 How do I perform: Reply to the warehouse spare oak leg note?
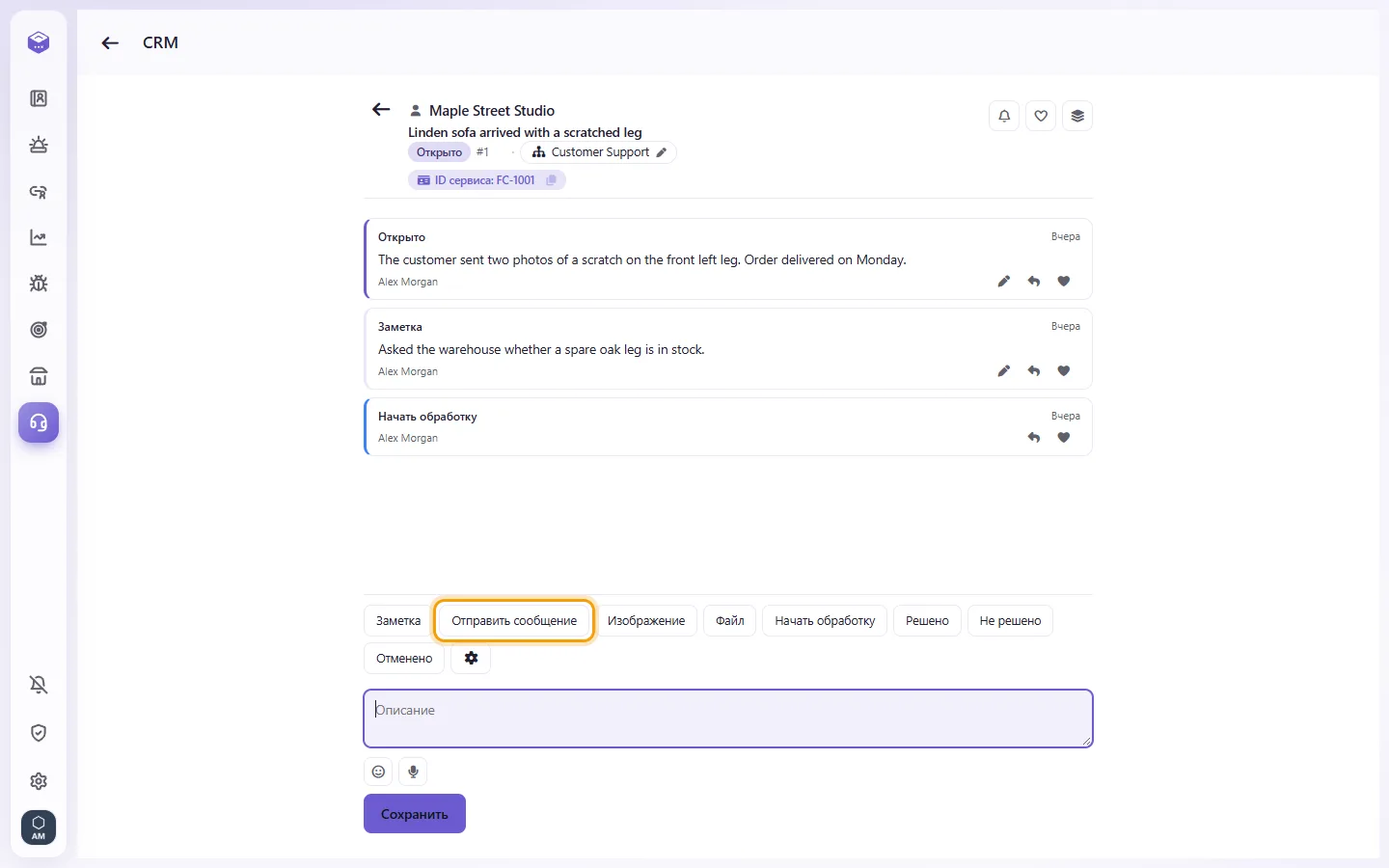[1034, 371]
